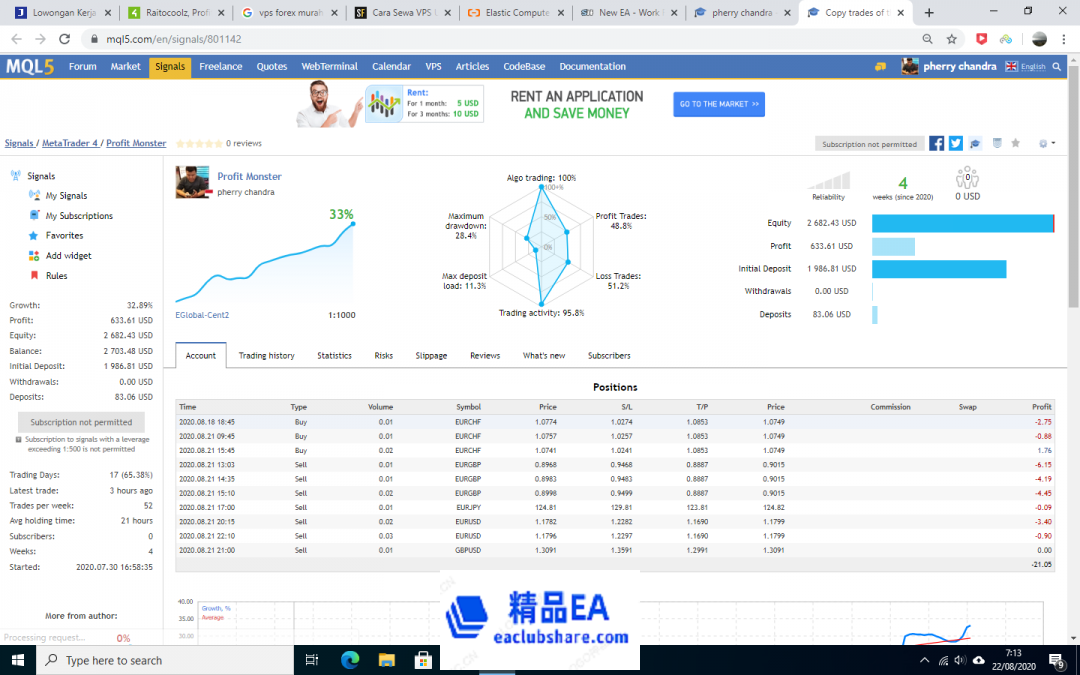Switch to the Trading history tab
This screenshot has width=1080, height=675.
point(266,356)
